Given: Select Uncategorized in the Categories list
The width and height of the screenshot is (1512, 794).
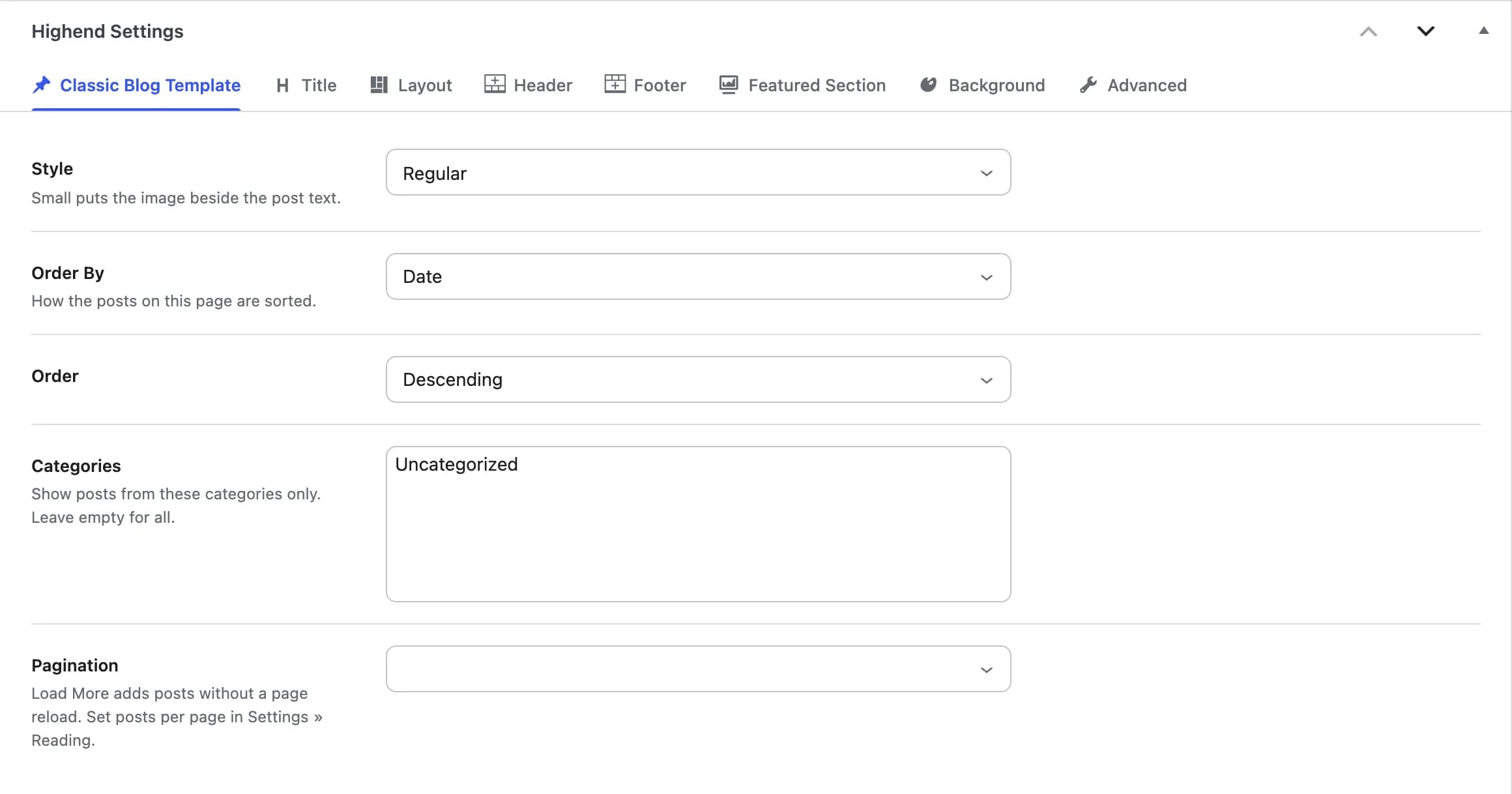Looking at the screenshot, I should coord(456,464).
